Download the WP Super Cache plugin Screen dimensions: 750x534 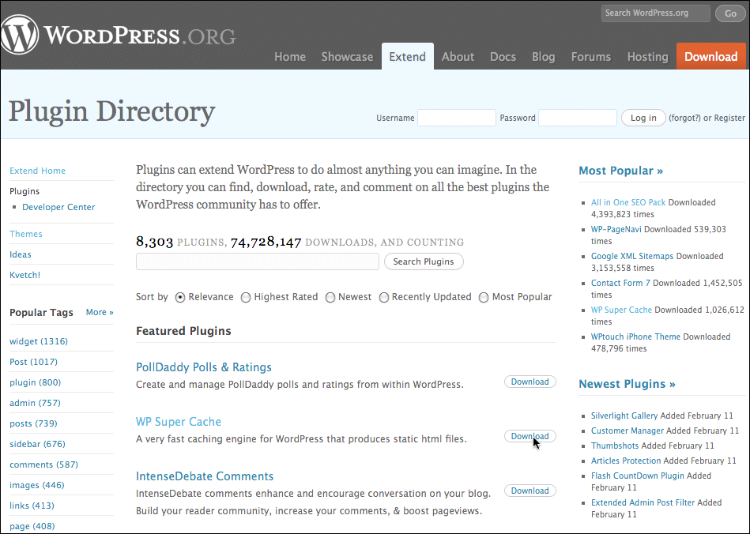click(x=530, y=436)
